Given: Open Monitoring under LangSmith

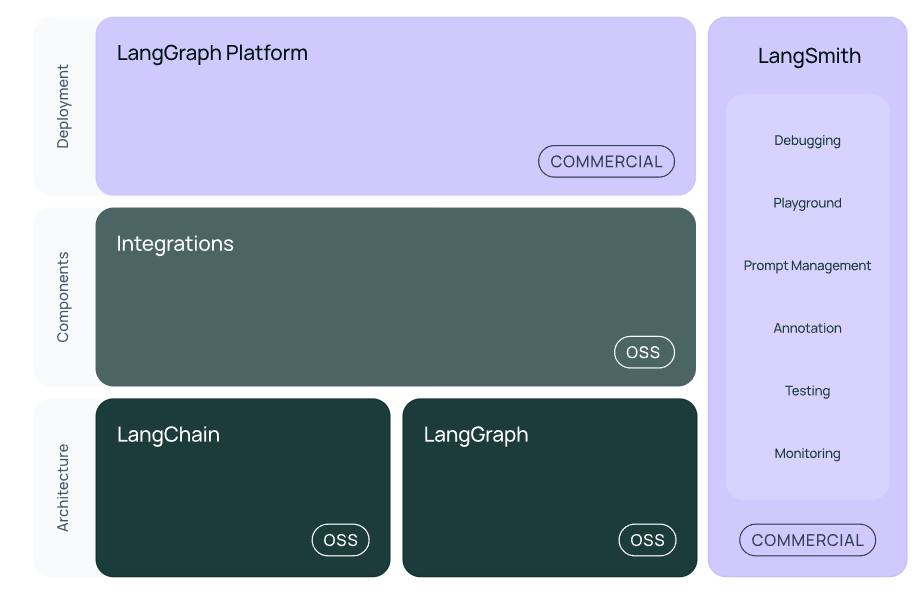Looking at the screenshot, I should tap(807, 454).
